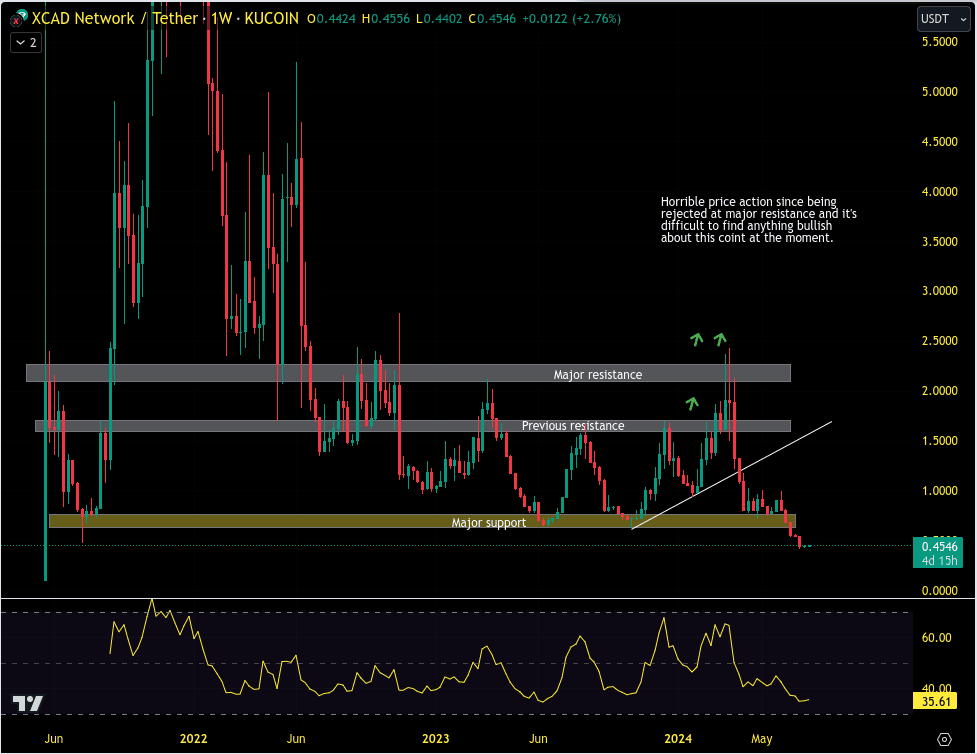Click the open value 0.4424 in header
This screenshot has width=977, height=754.
(x=336, y=19)
